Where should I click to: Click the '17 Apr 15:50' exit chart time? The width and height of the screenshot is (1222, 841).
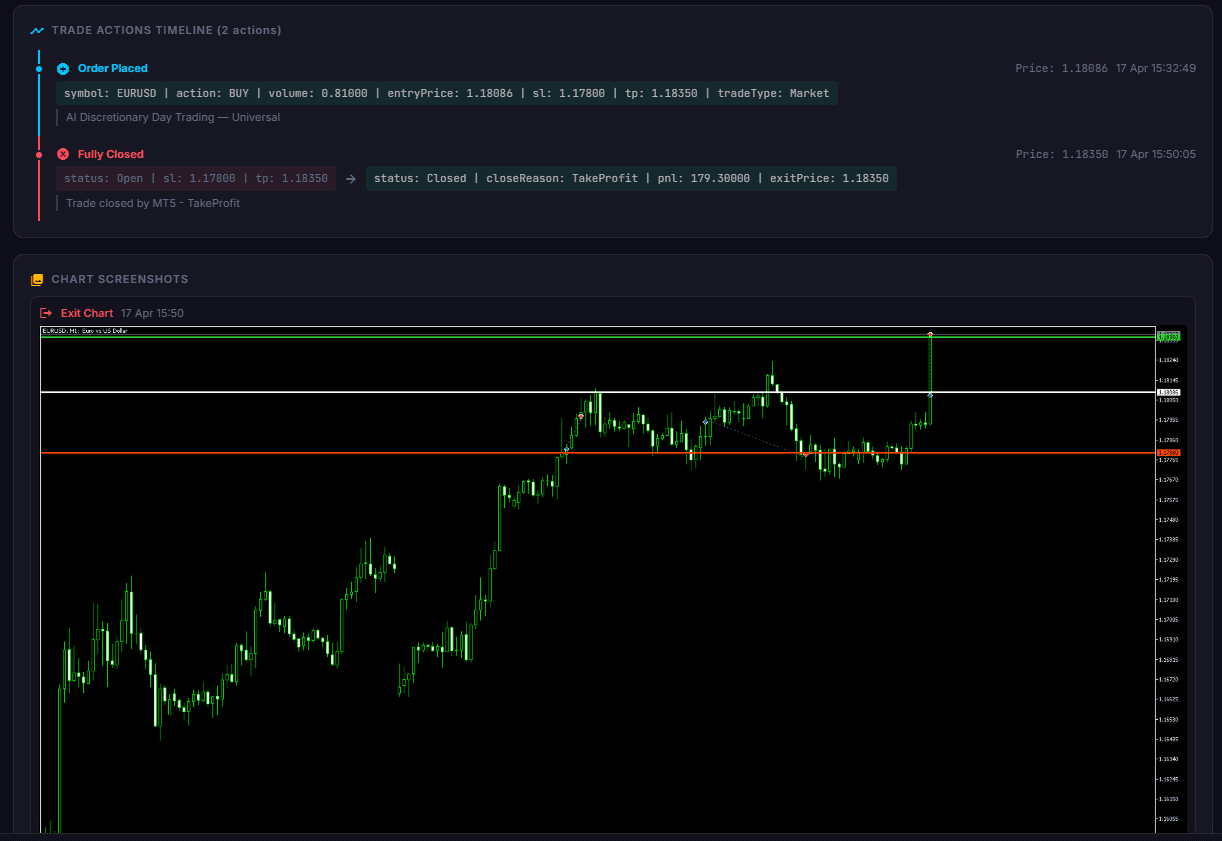click(x=152, y=313)
